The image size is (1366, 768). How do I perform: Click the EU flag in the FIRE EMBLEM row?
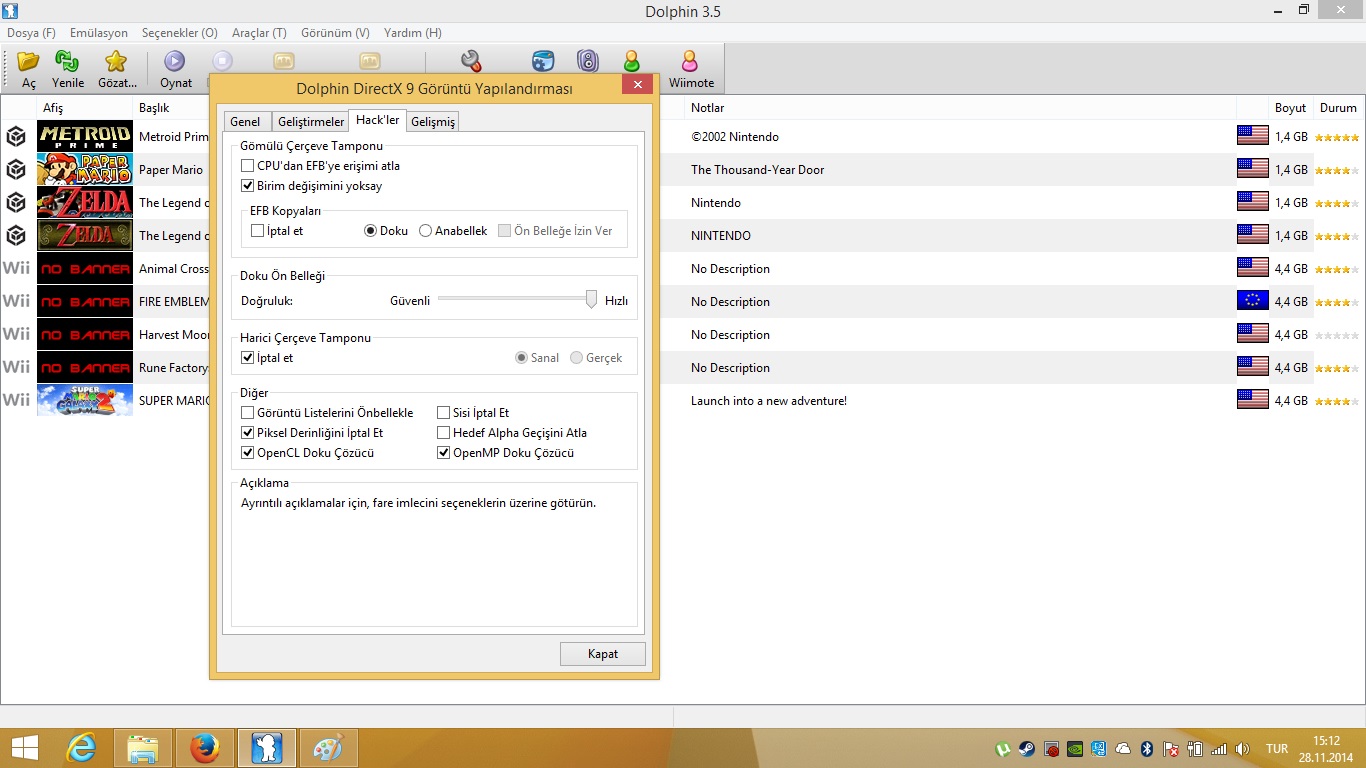click(1252, 301)
